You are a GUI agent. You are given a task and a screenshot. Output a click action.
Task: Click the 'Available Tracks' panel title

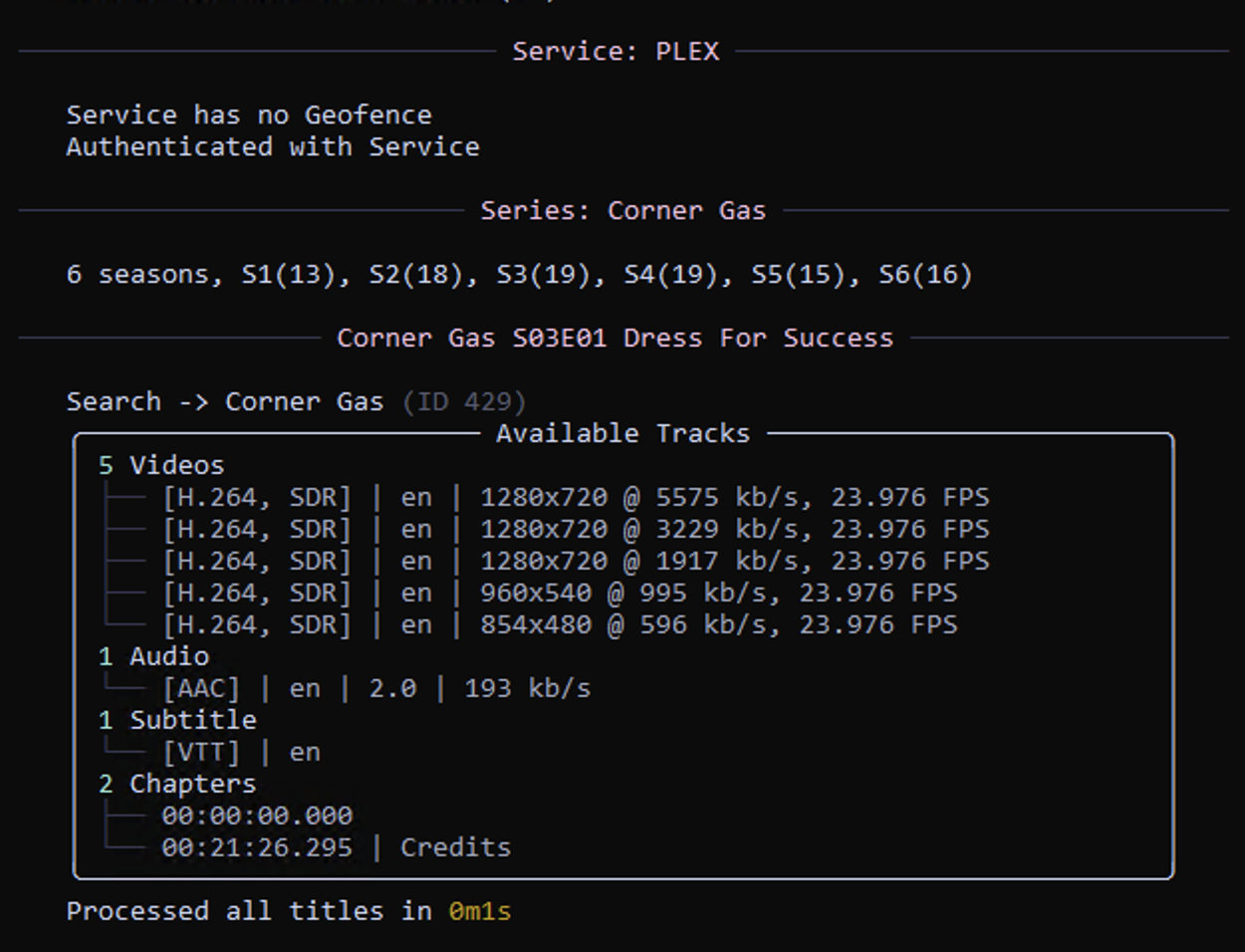[622, 434]
